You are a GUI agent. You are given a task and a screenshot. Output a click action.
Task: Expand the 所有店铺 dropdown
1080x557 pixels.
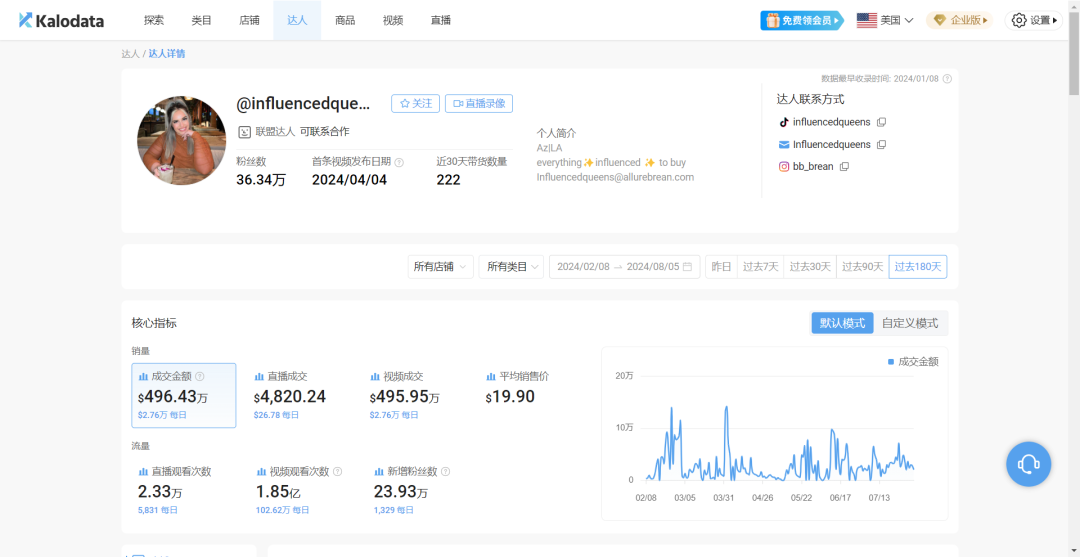tap(440, 267)
